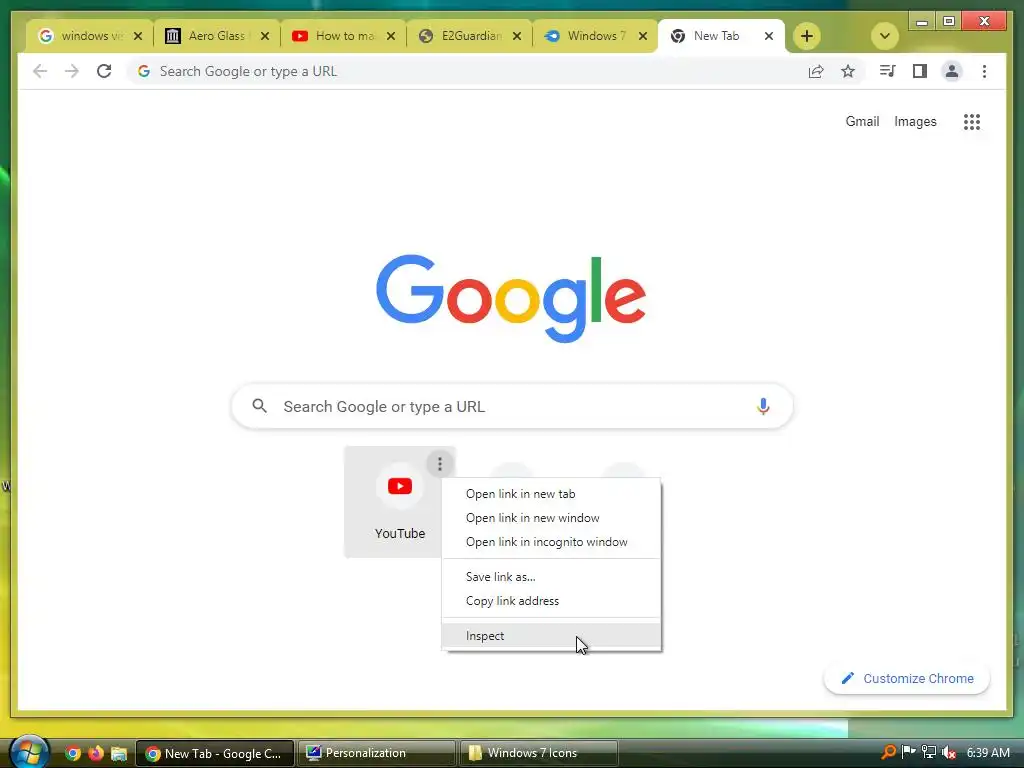Switch to Windows 7 Icons taskbar window
The image size is (1024, 768).
[539, 753]
